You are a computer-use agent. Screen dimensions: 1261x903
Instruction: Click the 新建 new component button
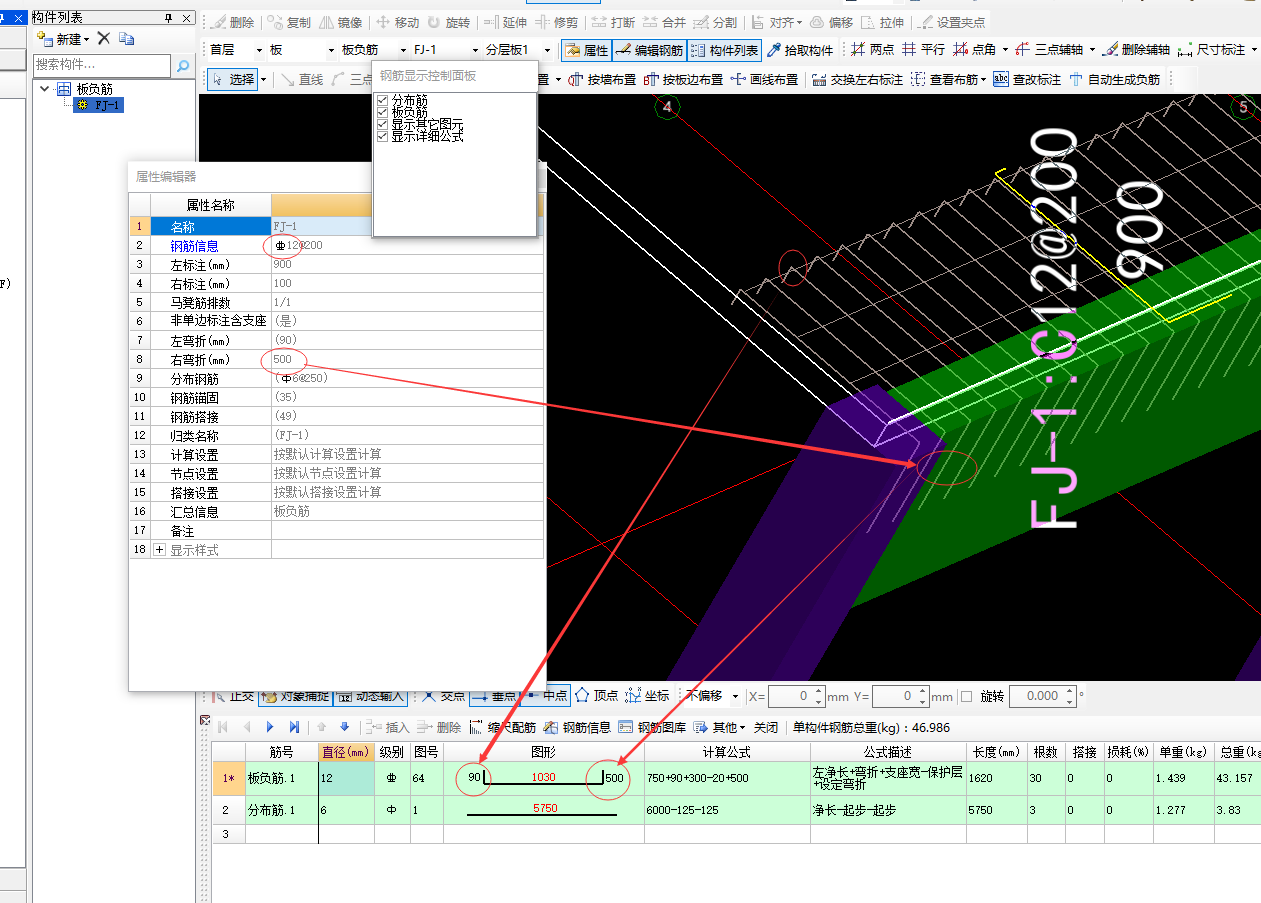click(x=63, y=39)
